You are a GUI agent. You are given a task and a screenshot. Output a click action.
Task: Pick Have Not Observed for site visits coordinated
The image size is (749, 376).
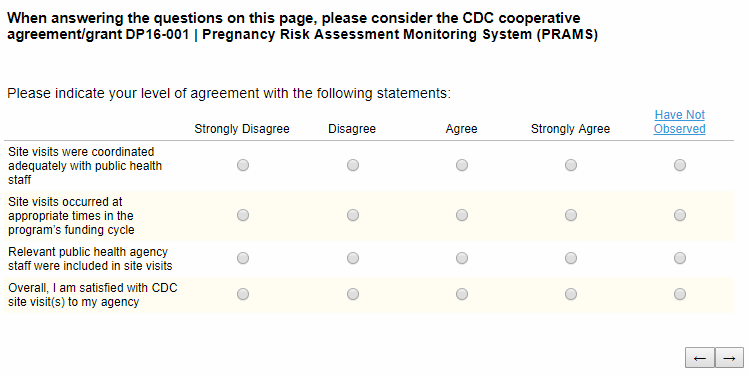pos(680,165)
